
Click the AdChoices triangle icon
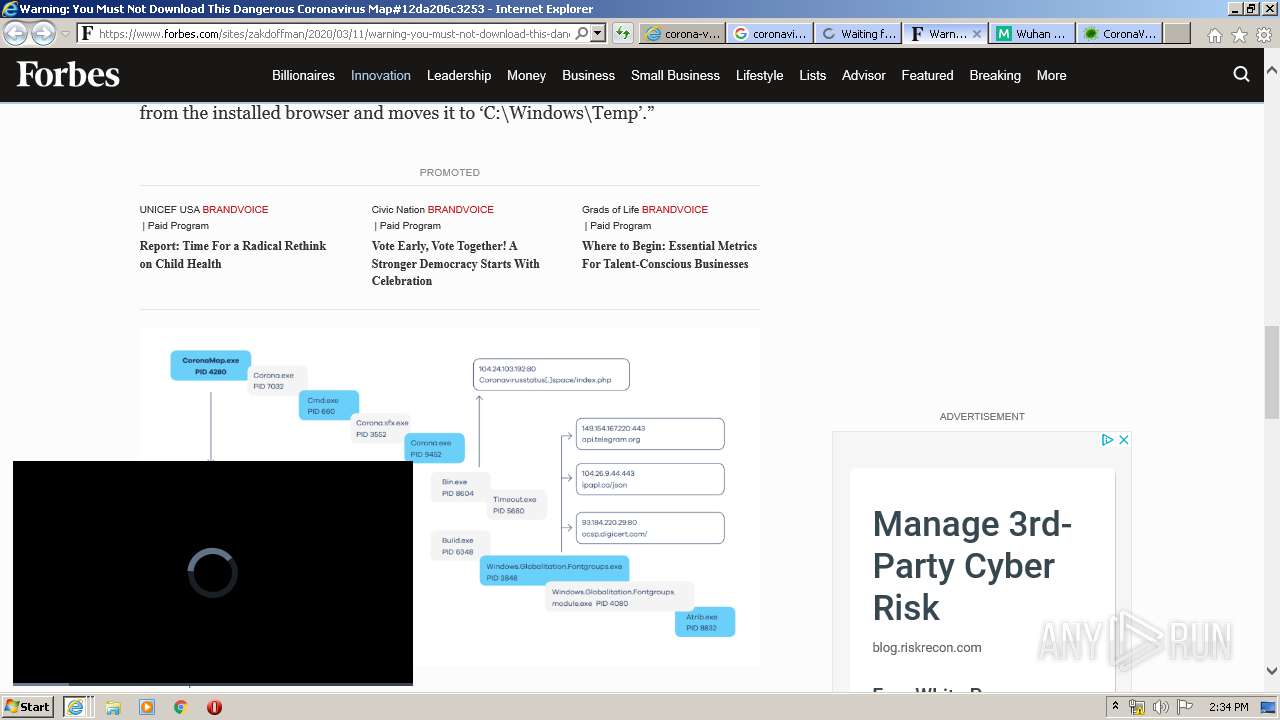[x=1107, y=440]
